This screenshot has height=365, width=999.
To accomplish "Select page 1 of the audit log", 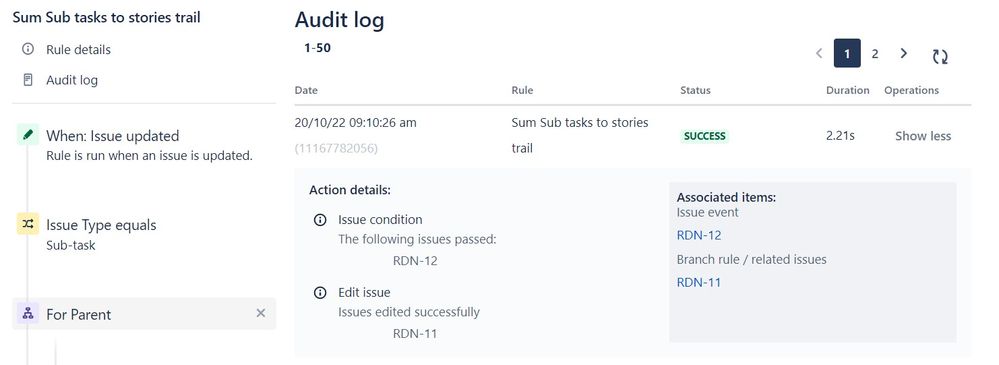I will click(847, 54).
